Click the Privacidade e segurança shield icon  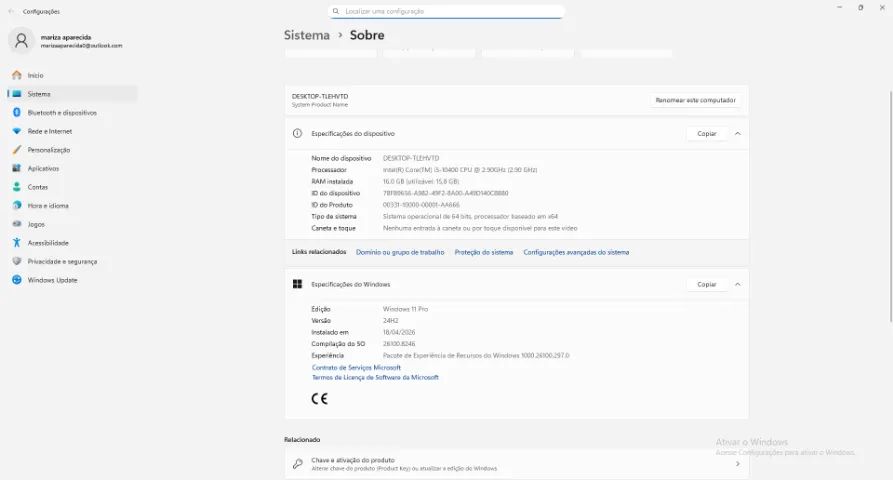[17, 261]
